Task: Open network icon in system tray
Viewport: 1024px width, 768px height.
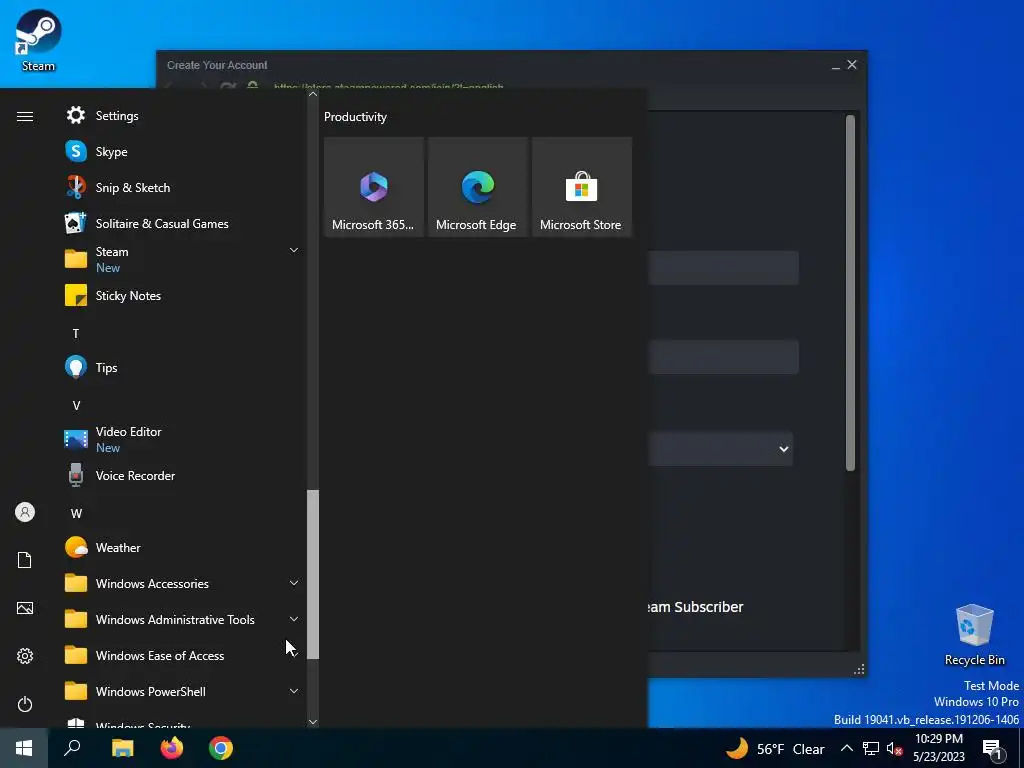Action: (x=871, y=748)
